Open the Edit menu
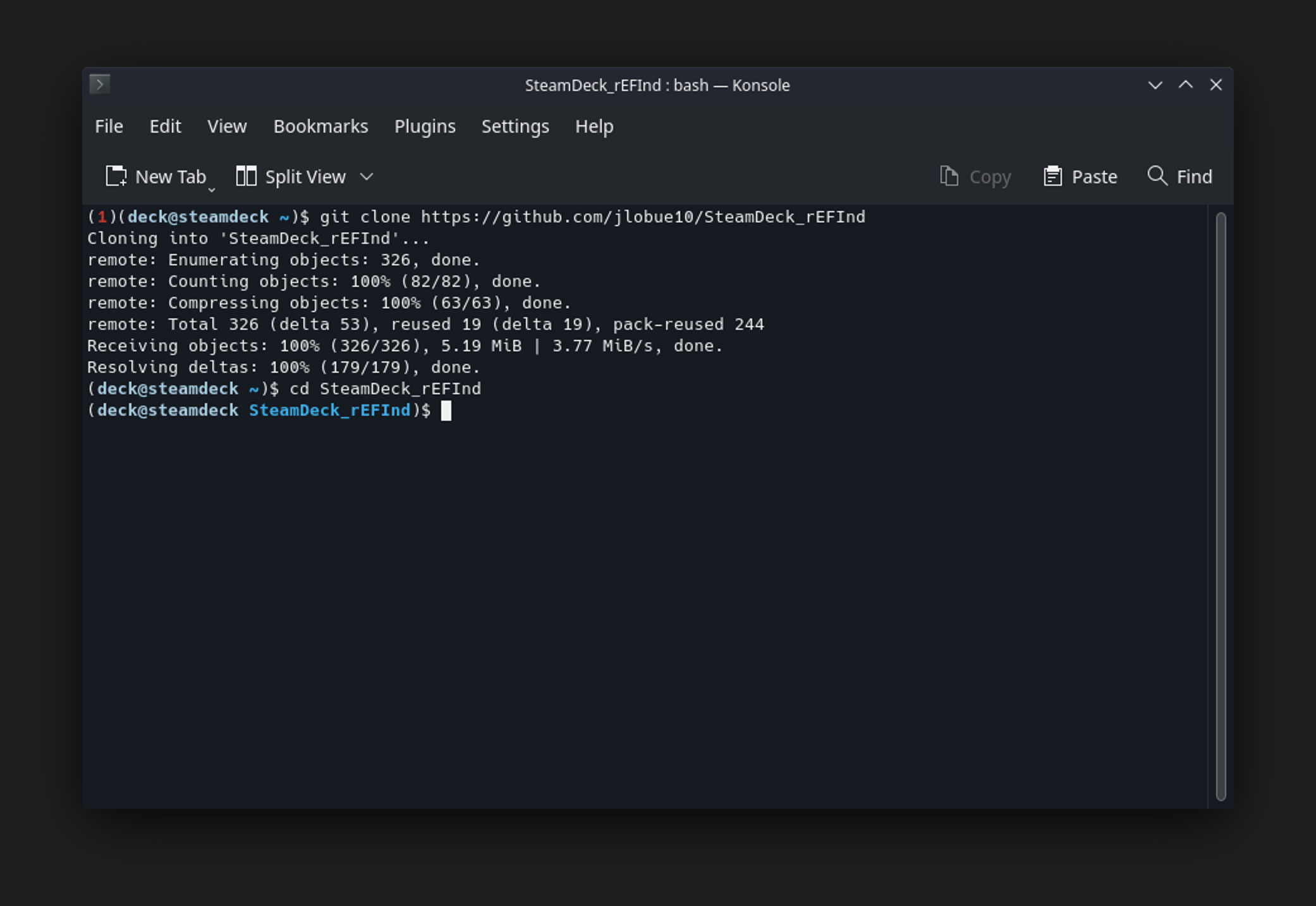This screenshot has width=1316, height=906. point(165,126)
